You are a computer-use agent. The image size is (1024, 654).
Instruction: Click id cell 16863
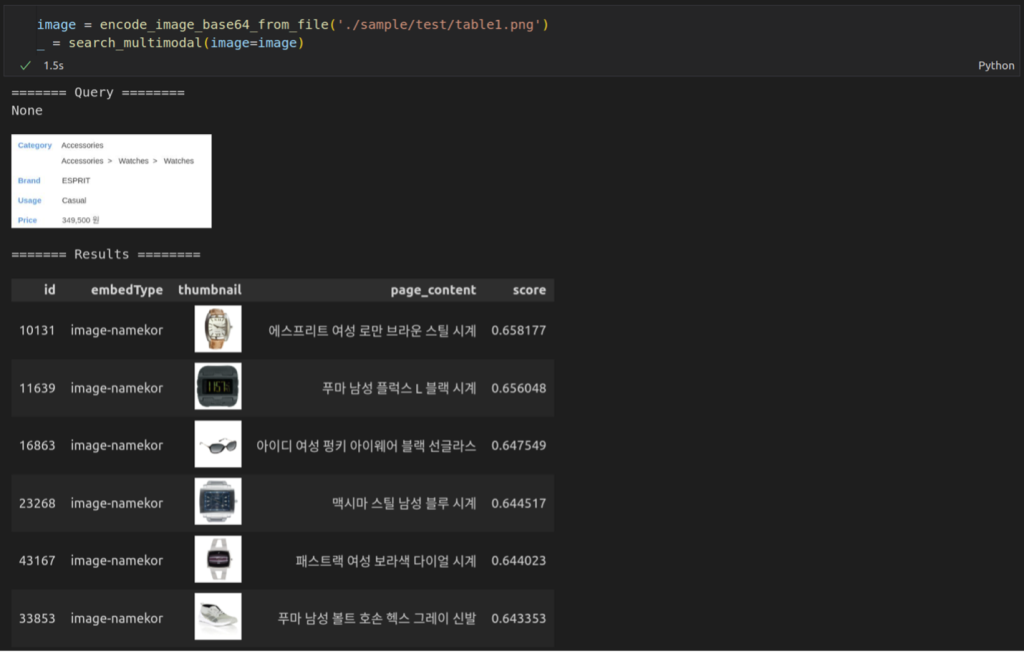tap(37, 446)
